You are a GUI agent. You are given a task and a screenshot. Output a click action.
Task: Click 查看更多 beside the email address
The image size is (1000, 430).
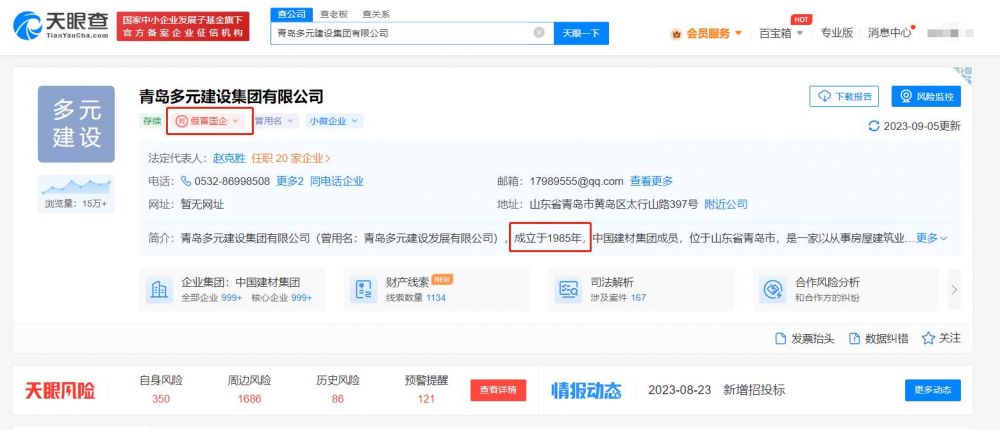pos(651,181)
